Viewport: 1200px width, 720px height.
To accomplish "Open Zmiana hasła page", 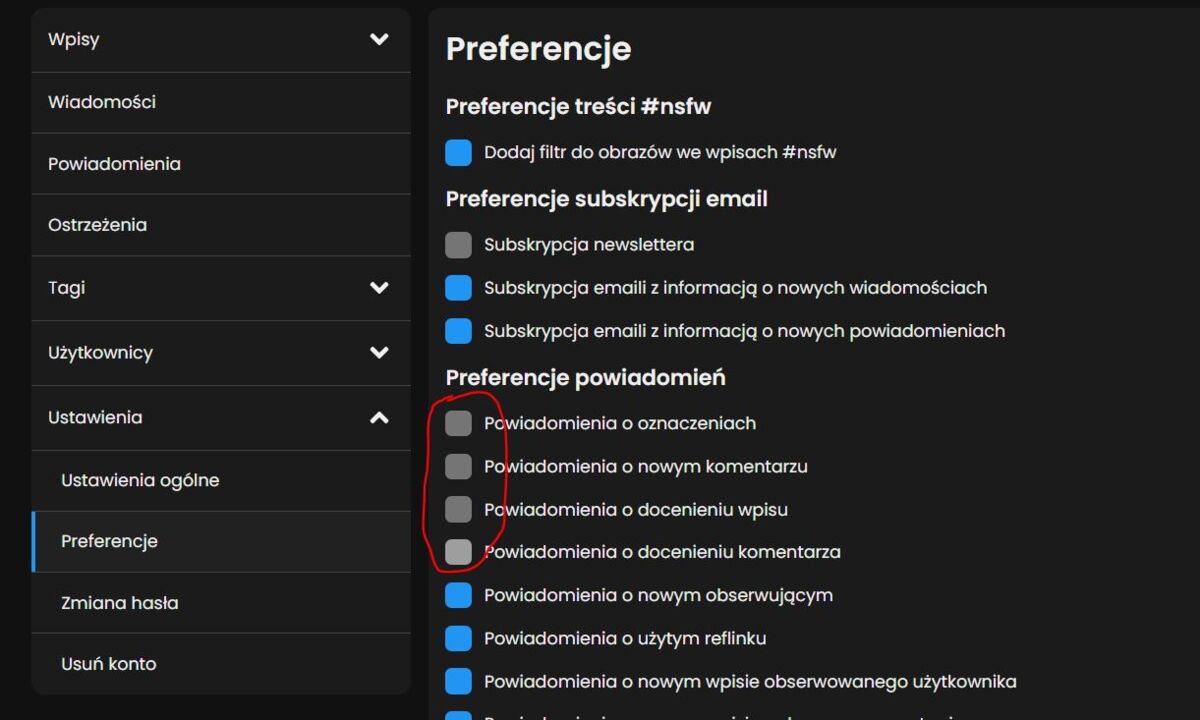I will [x=120, y=603].
